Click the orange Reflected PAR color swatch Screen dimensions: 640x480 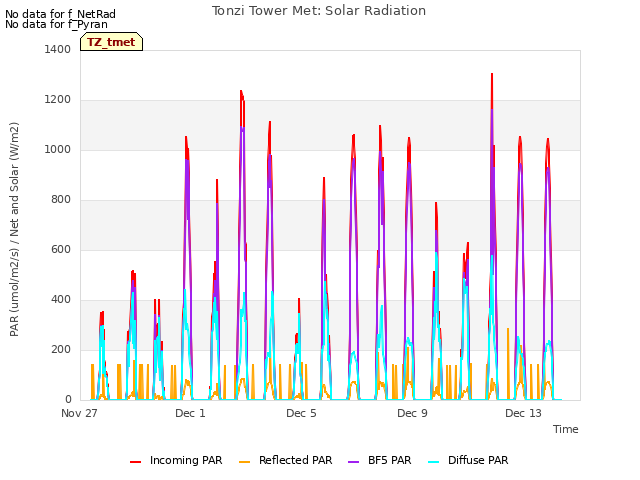pyautogui.click(x=244, y=462)
